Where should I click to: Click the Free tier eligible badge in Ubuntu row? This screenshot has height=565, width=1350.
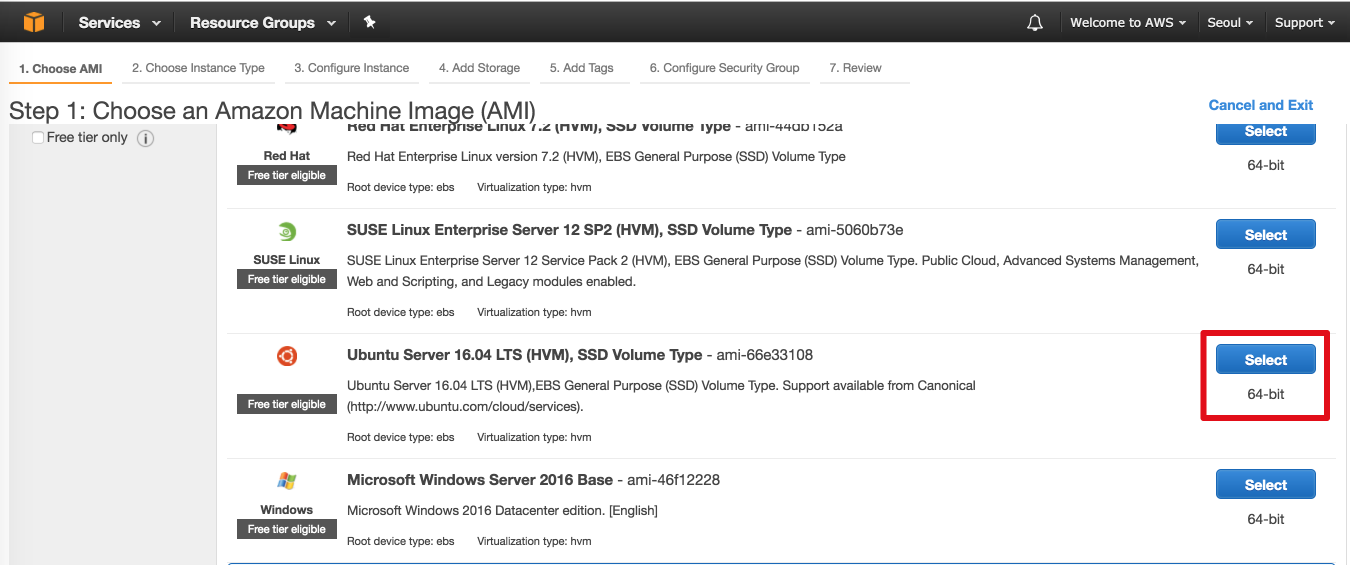pos(287,404)
